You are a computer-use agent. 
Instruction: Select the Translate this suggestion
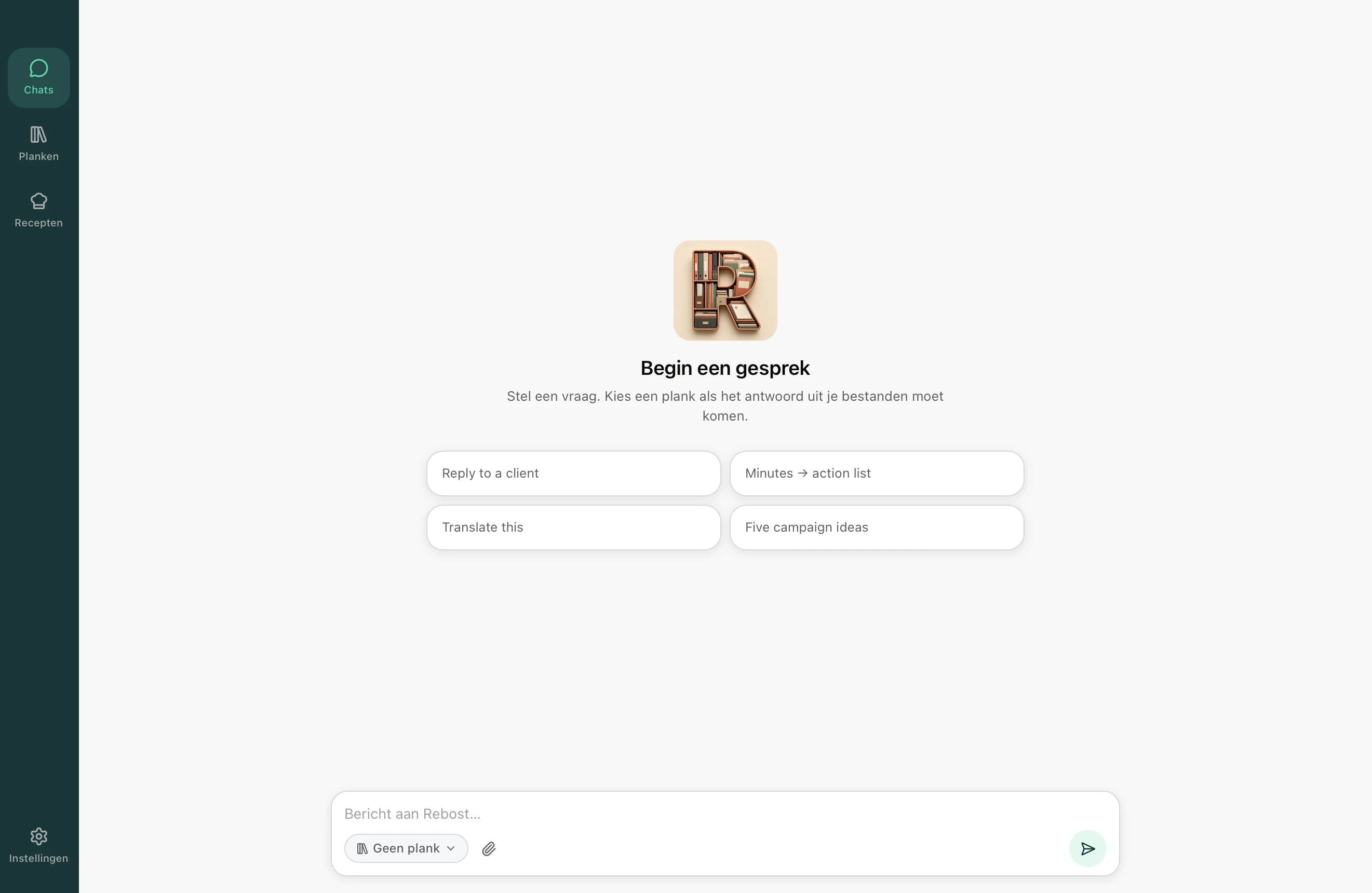click(574, 527)
